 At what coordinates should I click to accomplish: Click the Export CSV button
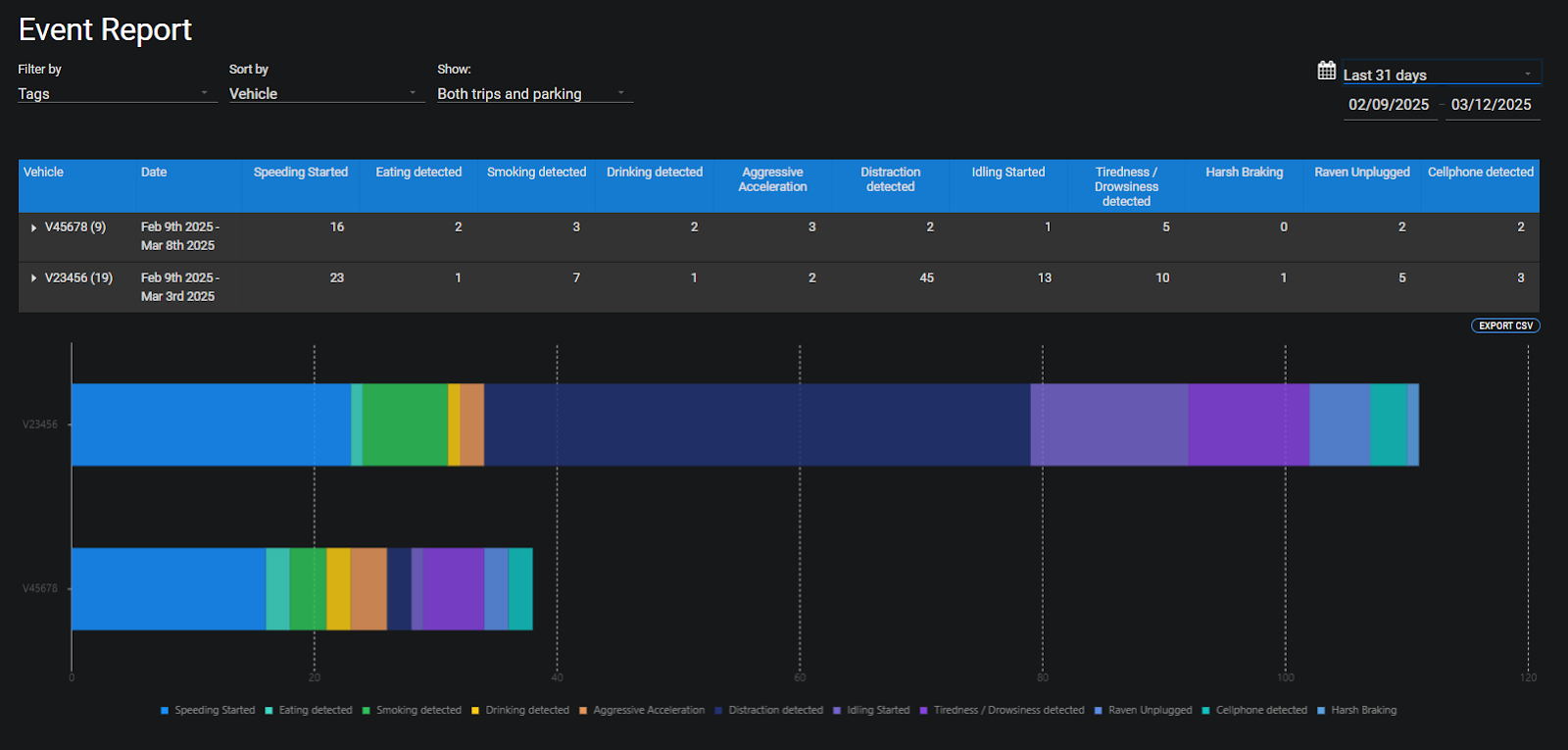pos(1505,325)
